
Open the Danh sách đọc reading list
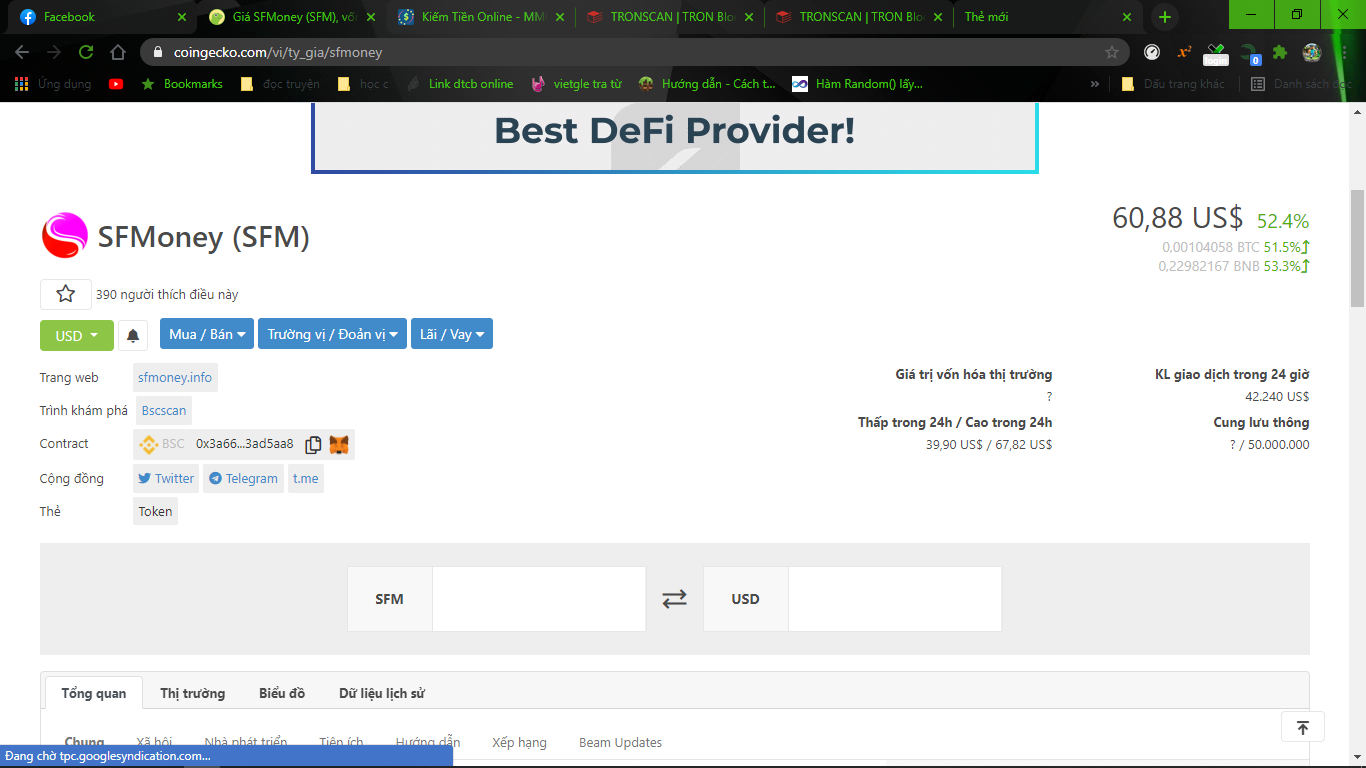point(1301,84)
